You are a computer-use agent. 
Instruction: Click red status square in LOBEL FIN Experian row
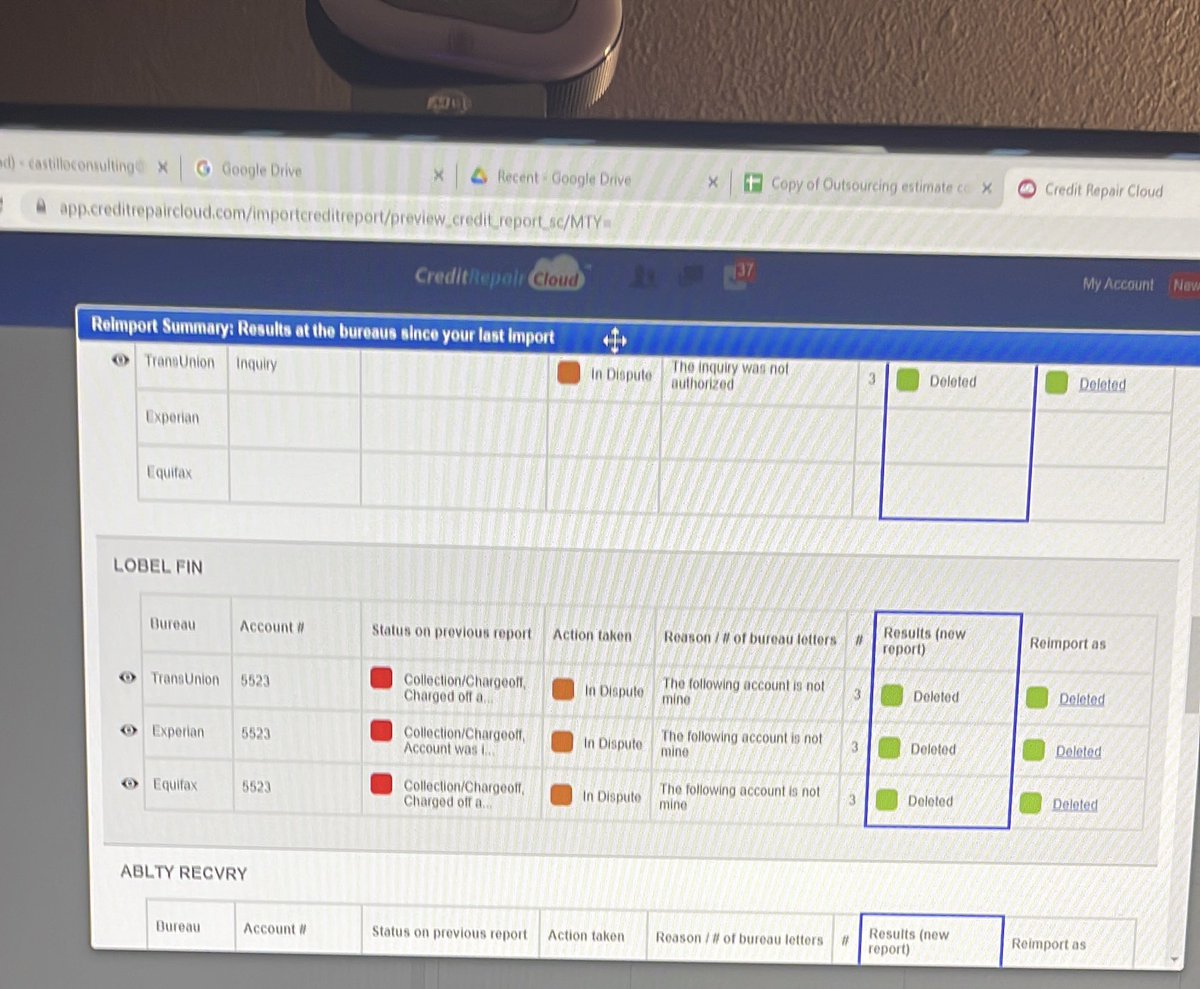381,731
